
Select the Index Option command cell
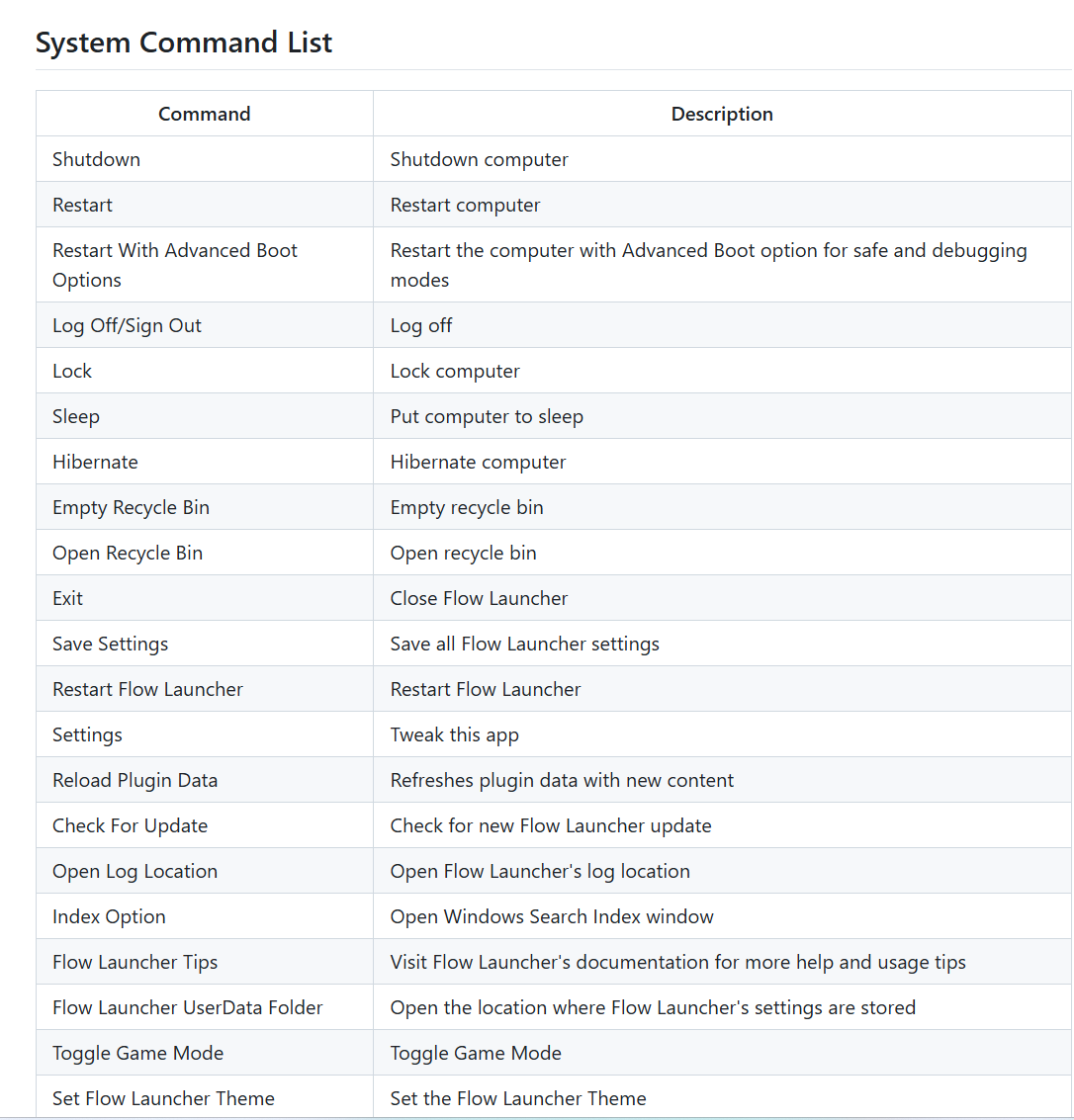[x=205, y=916]
